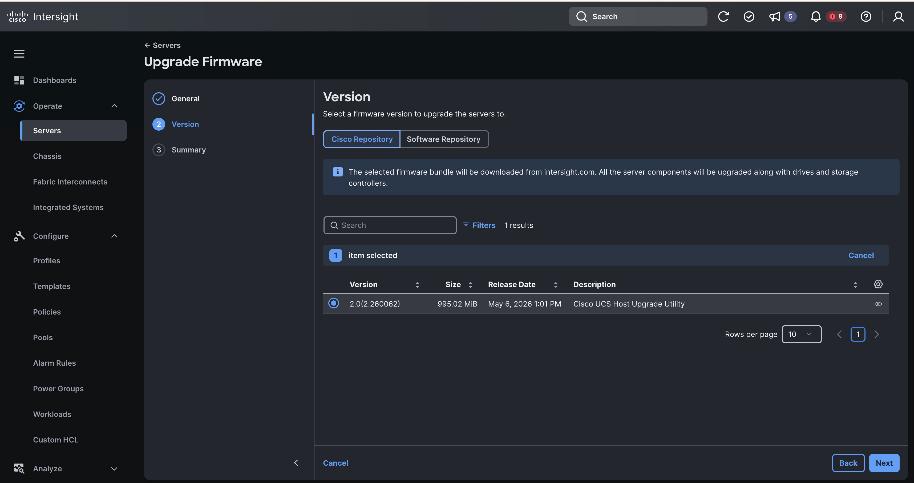Open Servers in sidebar
Viewport: 914px width, 483px height.
pos(73,131)
